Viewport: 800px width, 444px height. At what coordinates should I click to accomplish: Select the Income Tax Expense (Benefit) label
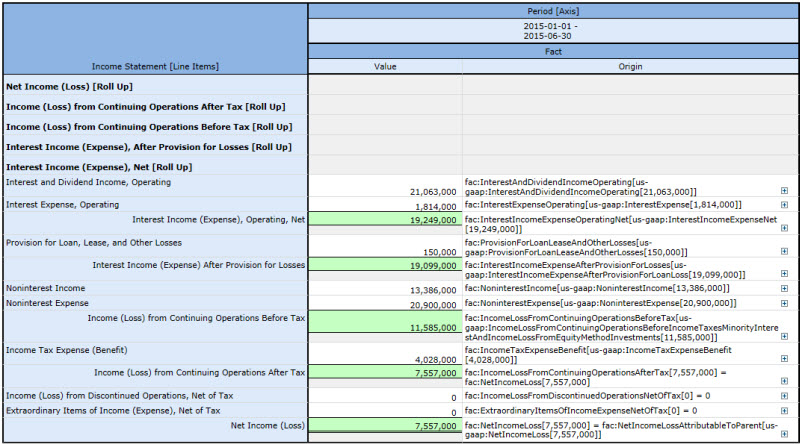coord(66,350)
